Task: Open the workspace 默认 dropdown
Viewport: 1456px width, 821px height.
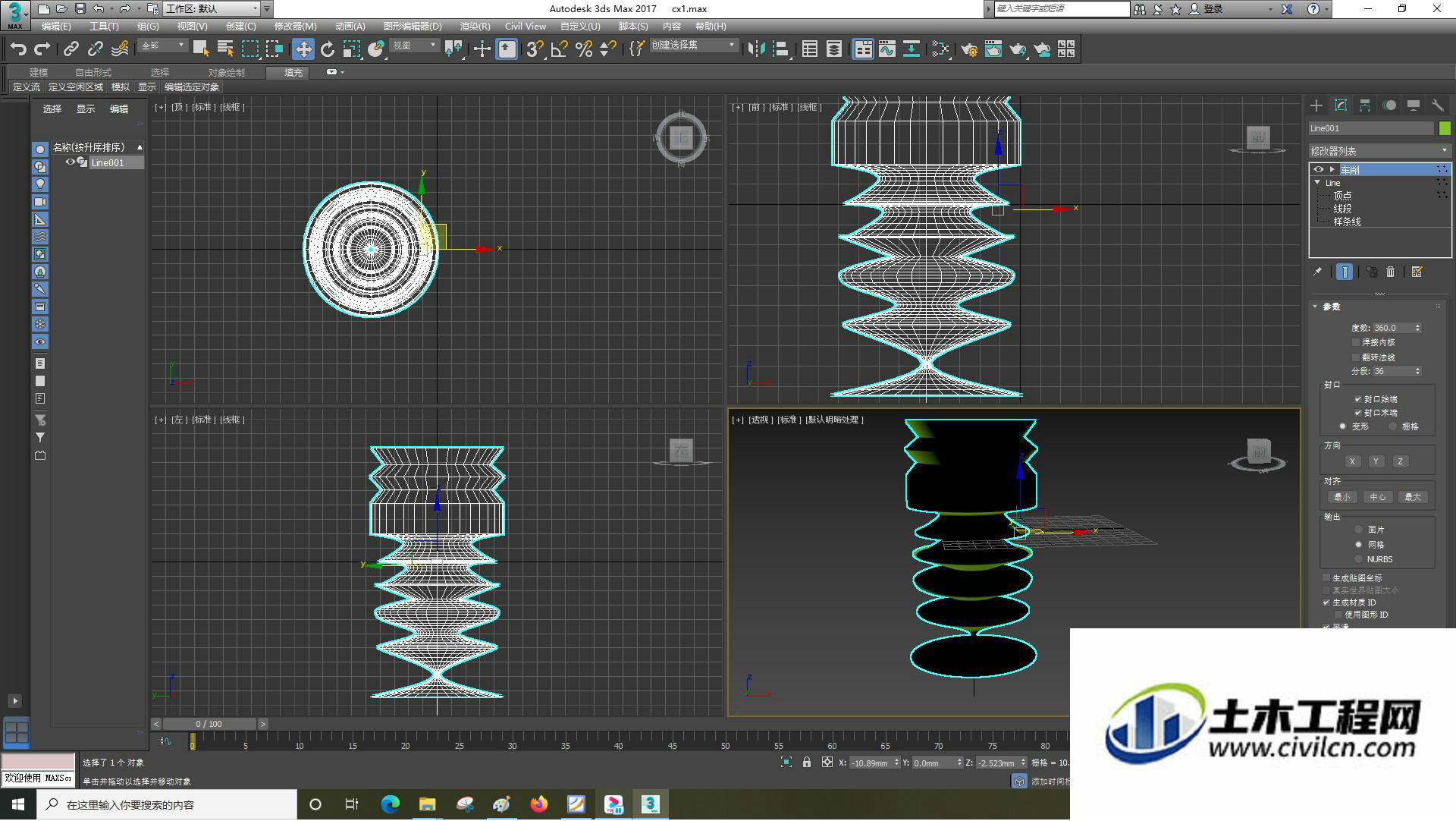Action: [x=211, y=9]
